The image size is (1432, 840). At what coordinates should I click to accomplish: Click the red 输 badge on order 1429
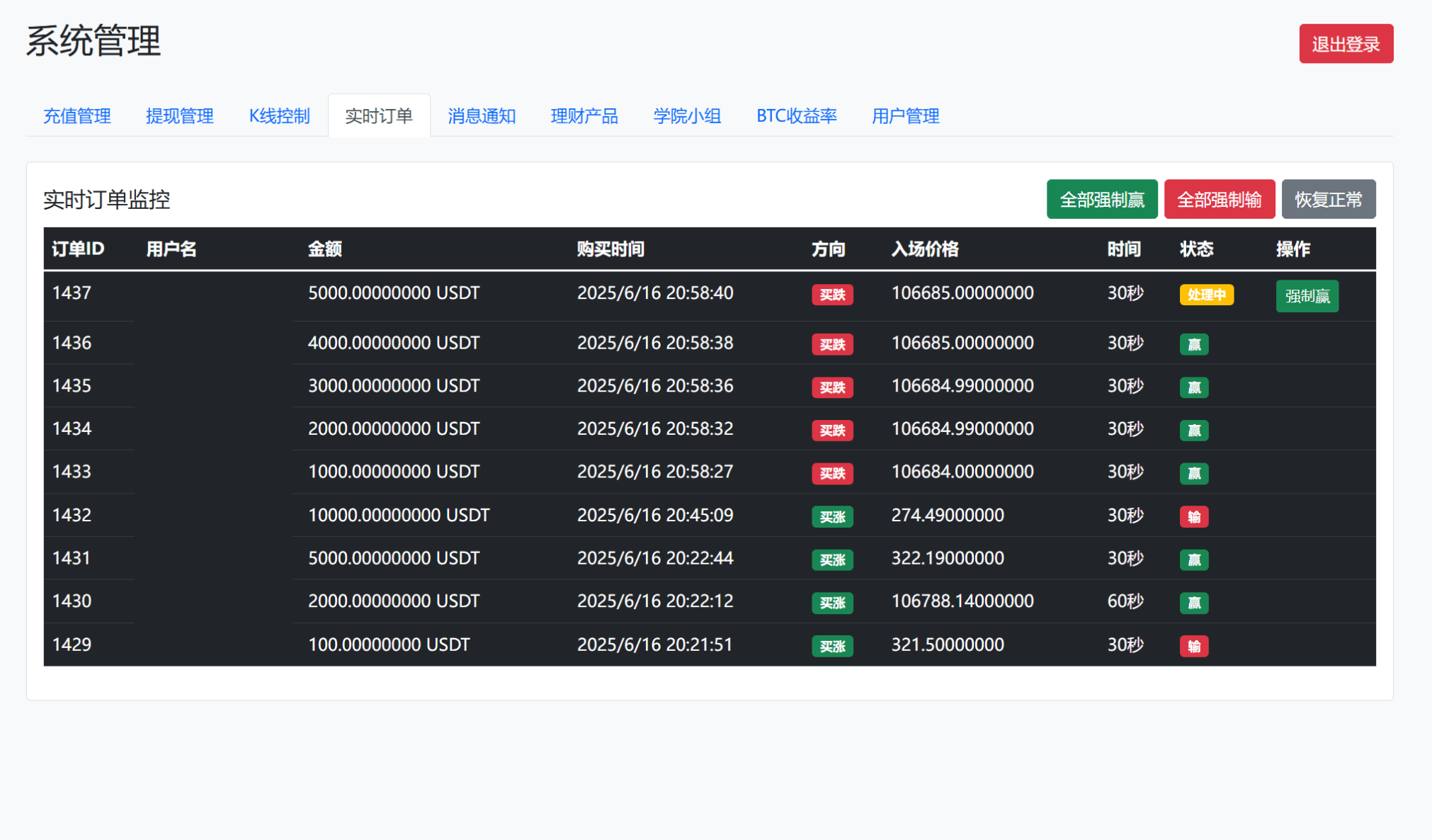point(1193,646)
